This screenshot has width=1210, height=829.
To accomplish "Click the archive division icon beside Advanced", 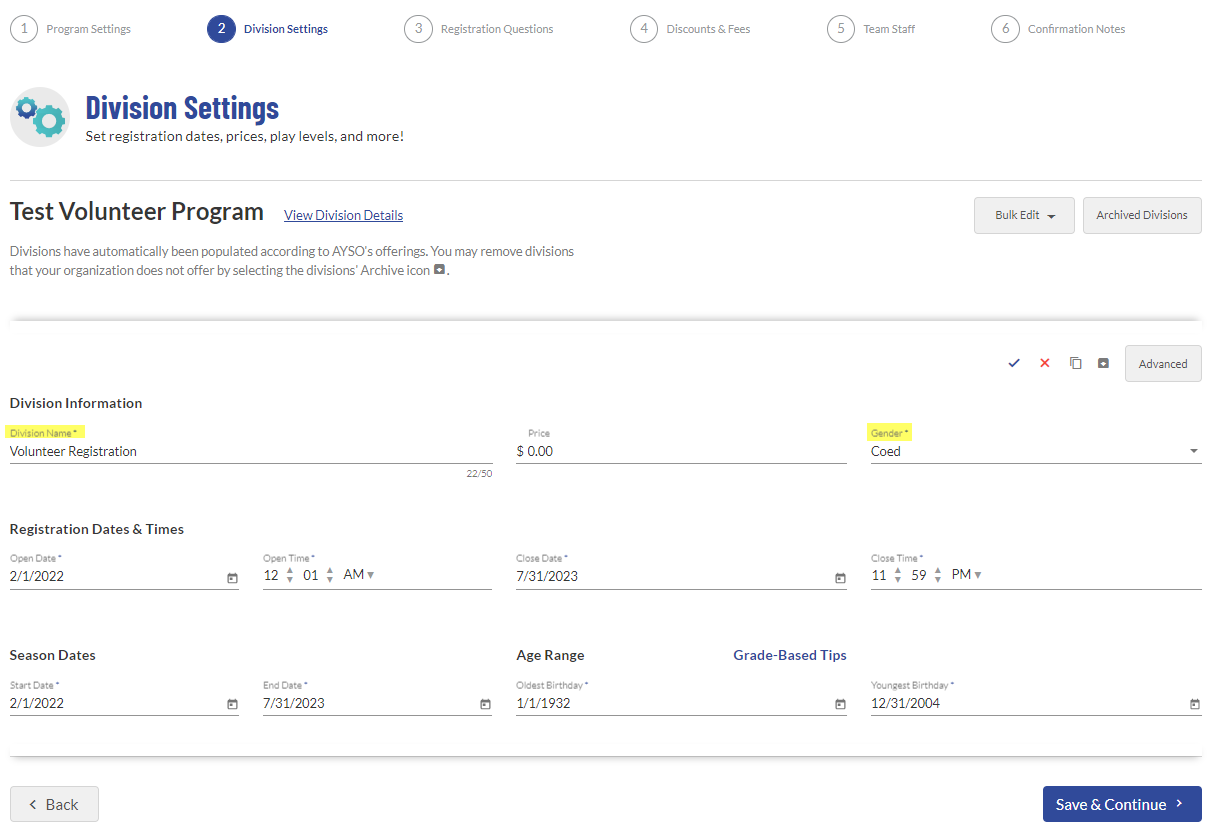I will (1103, 363).
